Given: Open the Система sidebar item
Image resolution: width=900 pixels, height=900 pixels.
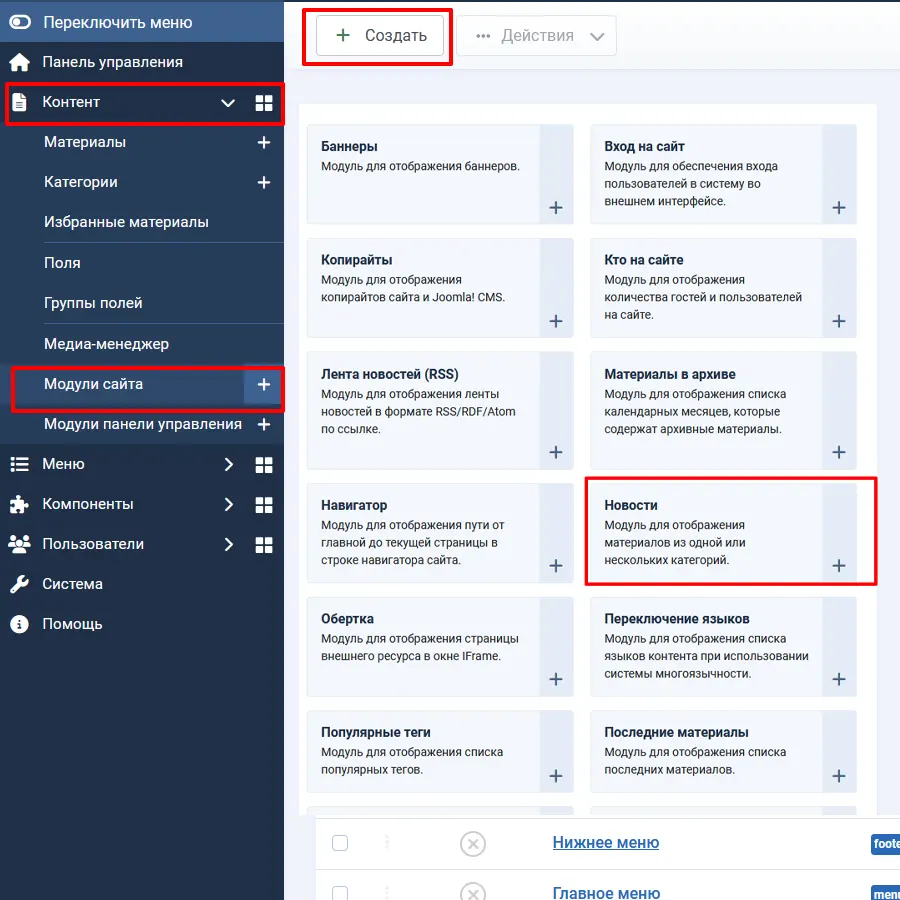Looking at the screenshot, I should click(x=72, y=584).
